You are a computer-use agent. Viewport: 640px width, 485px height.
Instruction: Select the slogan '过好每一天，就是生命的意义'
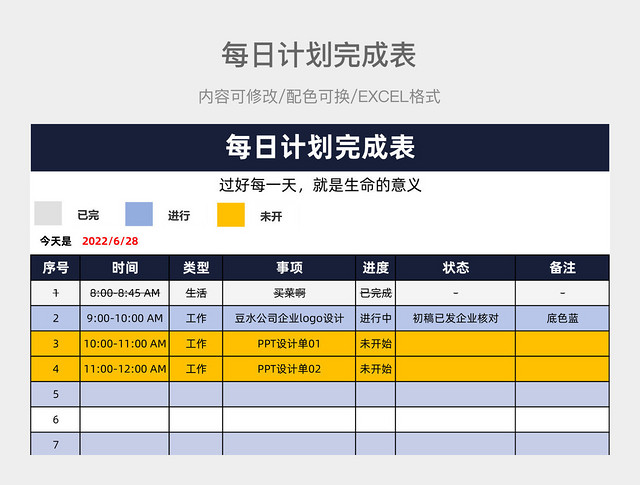tap(320, 185)
